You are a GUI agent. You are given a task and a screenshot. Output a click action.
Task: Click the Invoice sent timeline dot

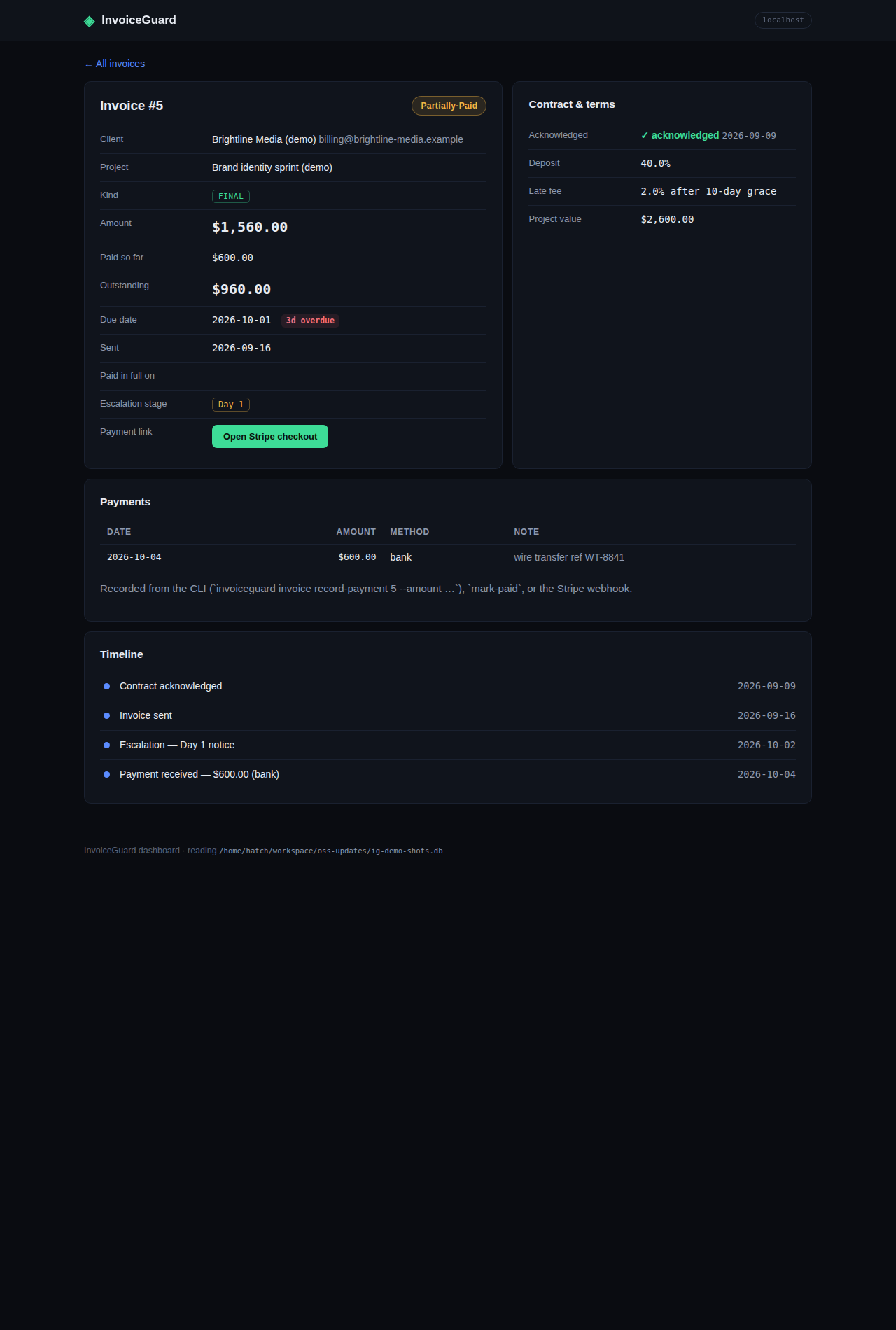pos(106,716)
